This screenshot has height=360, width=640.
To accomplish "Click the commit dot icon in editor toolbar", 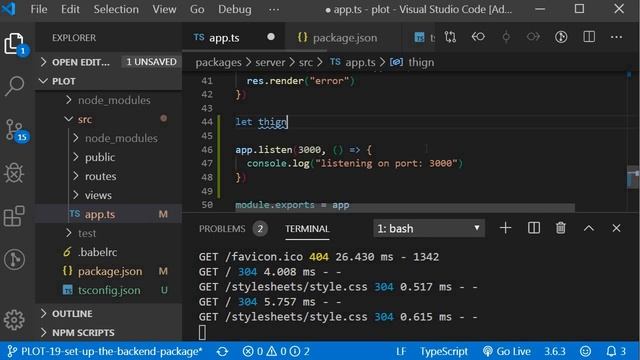I will [x=506, y=37].
